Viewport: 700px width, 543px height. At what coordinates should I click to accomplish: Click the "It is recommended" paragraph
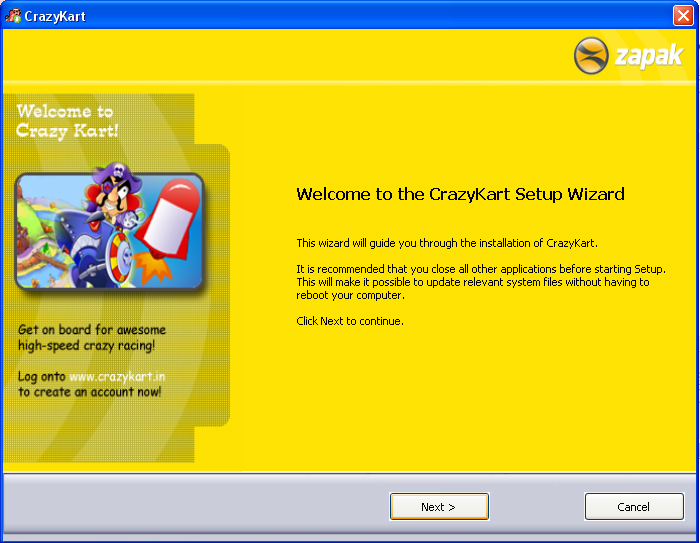[x=472, y=282]
